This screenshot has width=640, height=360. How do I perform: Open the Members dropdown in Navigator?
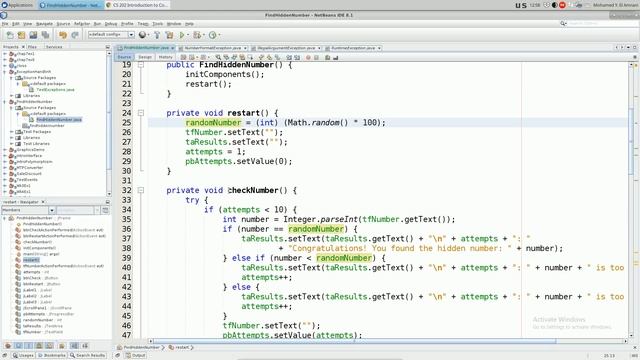click(52, 210)
